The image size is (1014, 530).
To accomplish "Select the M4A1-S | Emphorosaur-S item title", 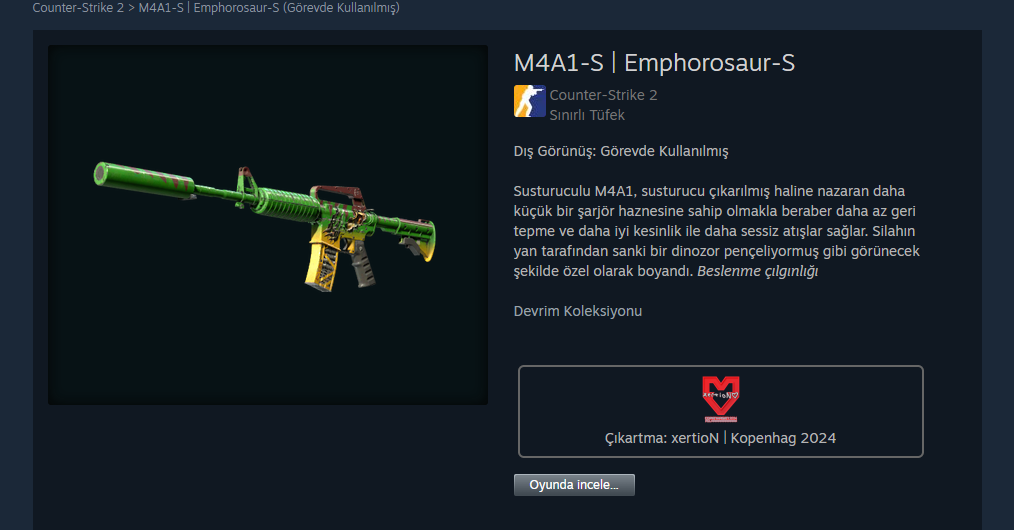I will tap(654, 63).
